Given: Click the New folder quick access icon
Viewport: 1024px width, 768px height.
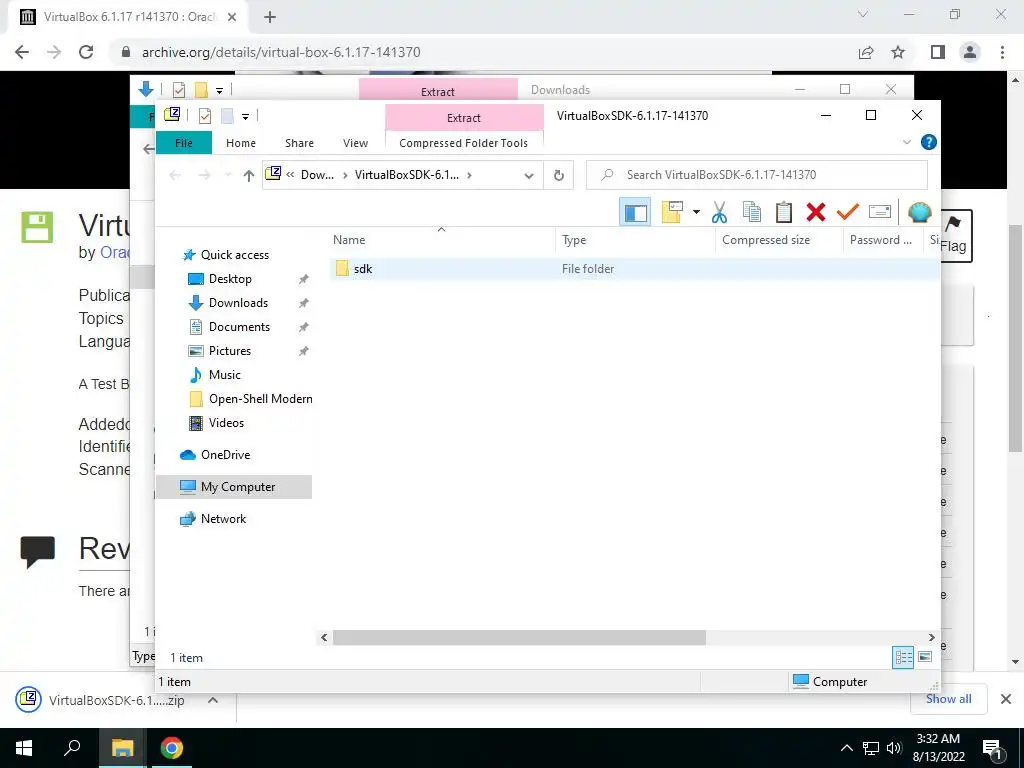Looking at the screenshot, I should [227, 116].
